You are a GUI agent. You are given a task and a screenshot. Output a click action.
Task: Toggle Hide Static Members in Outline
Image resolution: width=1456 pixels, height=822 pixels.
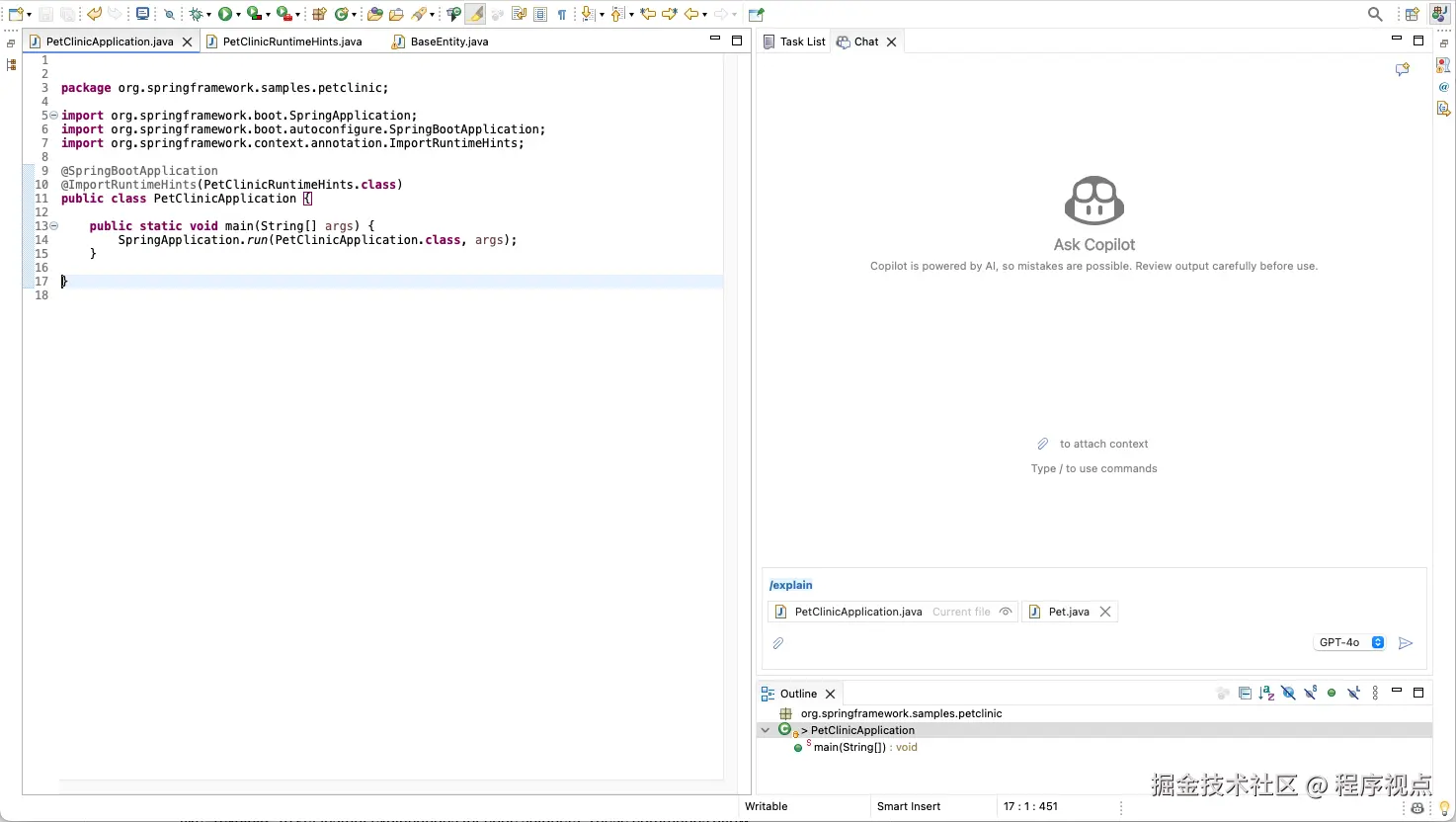(1311, 693)
